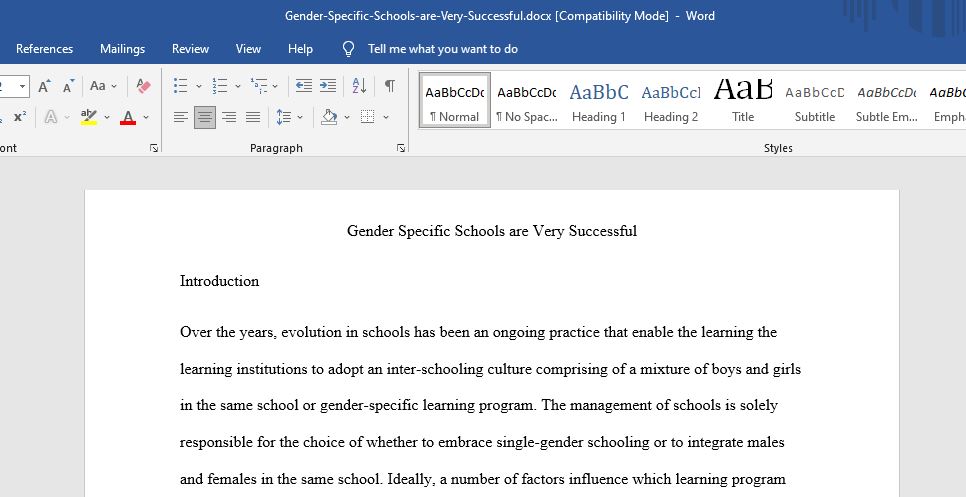
Task: Open the References tab
Action: pos(44,49)
